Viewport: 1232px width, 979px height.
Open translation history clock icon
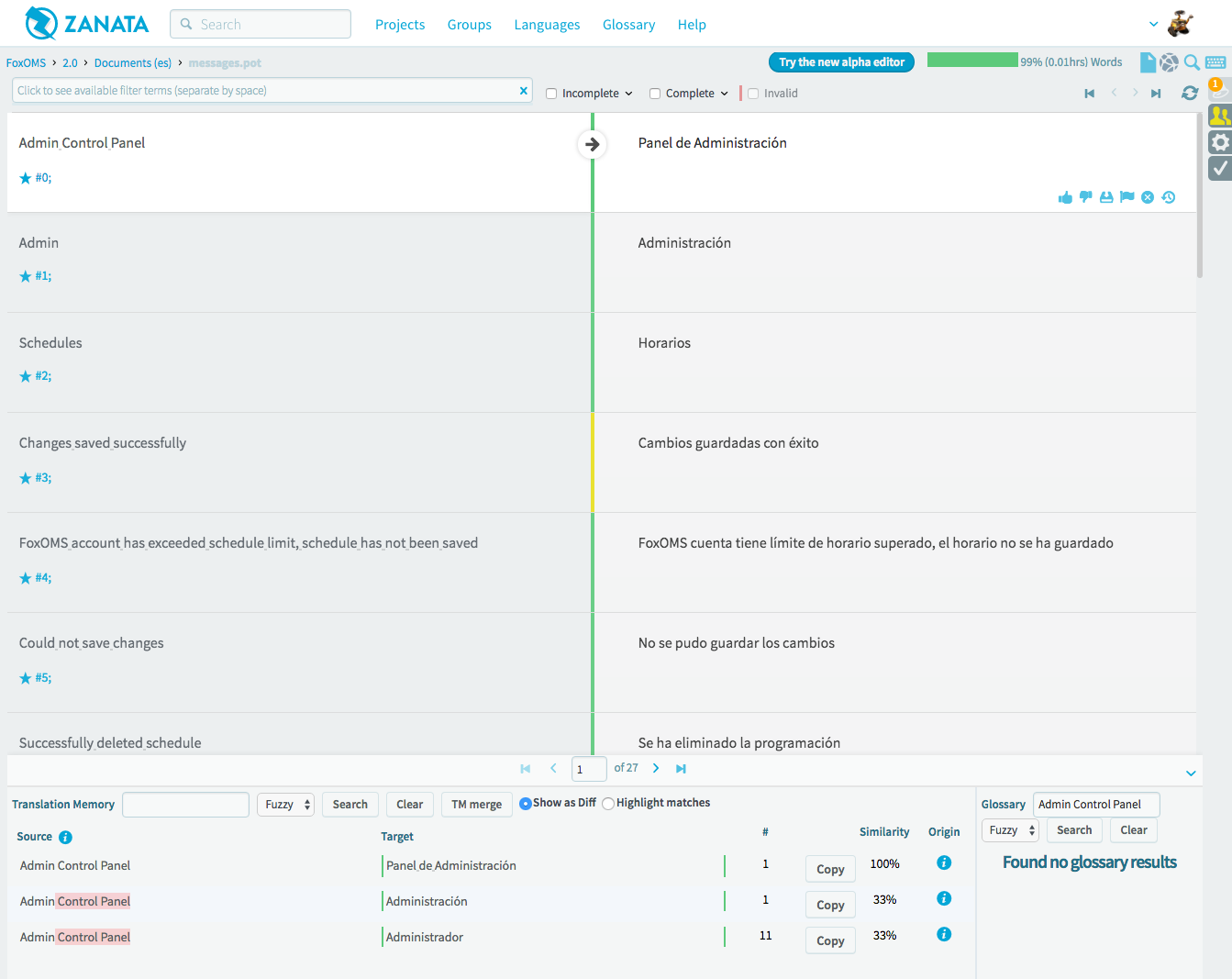1169,197
